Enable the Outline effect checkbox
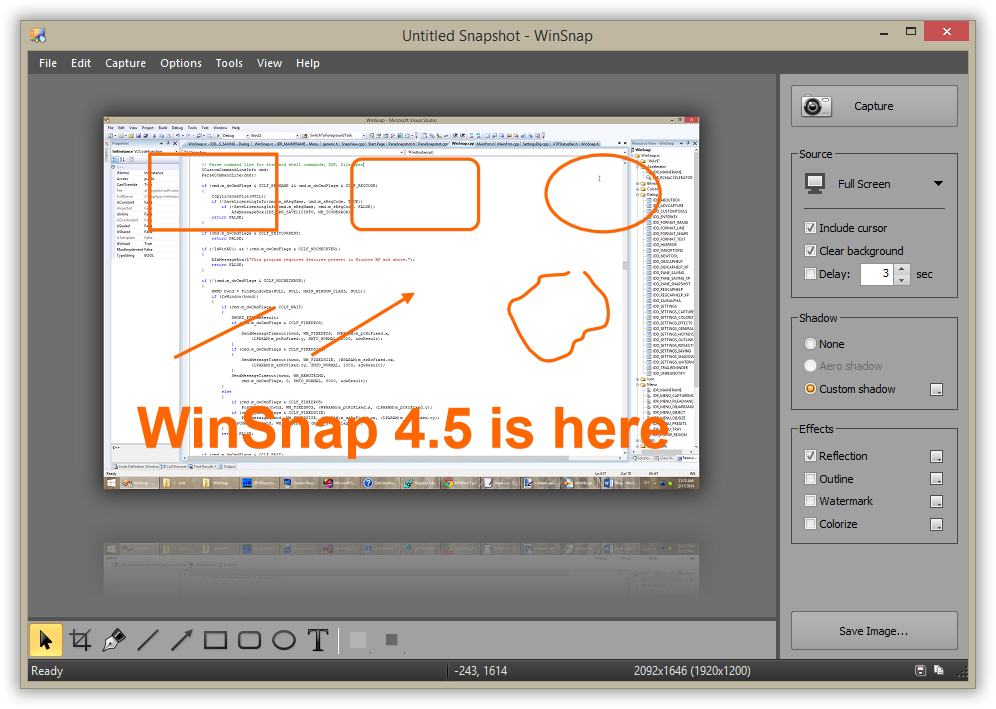 pos(811,478)
